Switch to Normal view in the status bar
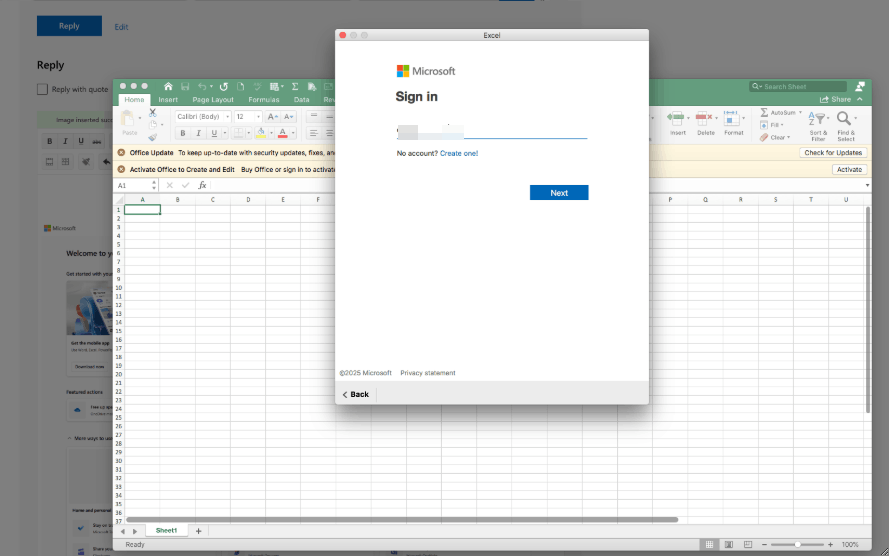The height and width of the screenshot is (556, 889). point(709,545)
